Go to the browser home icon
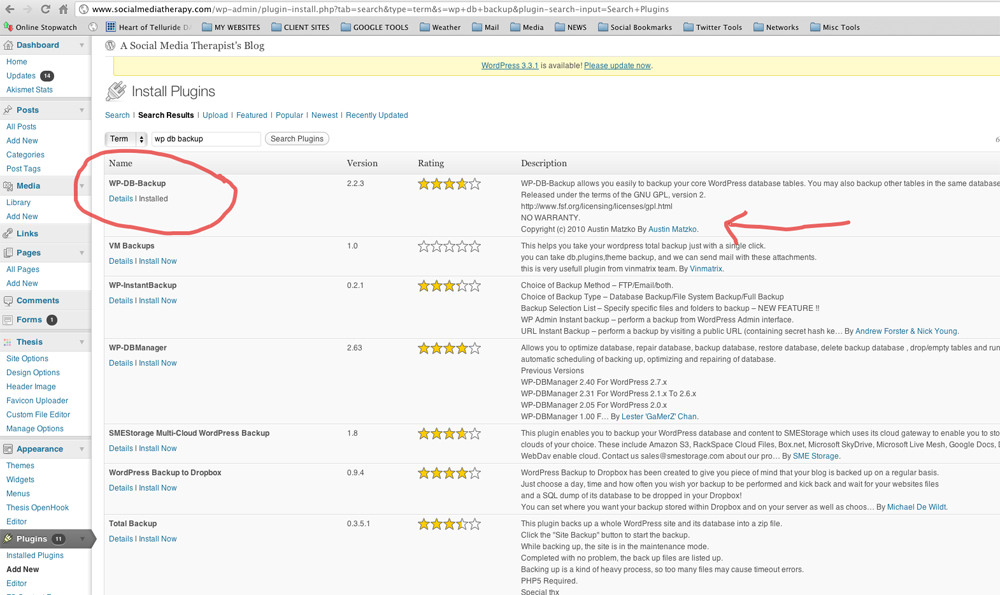The height and width of the screenshot is (595, 1000). click(63, 9)
